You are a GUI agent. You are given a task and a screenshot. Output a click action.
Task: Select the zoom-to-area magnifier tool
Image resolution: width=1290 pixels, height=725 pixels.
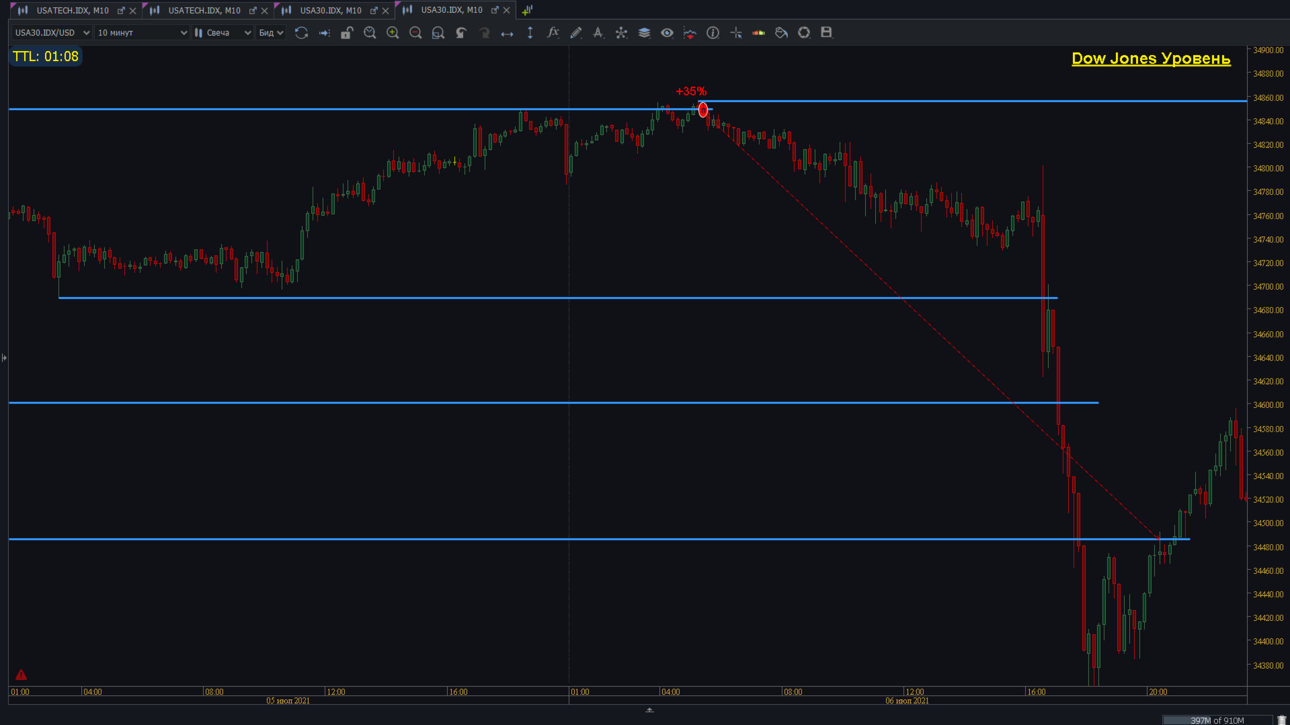[438, 33]
